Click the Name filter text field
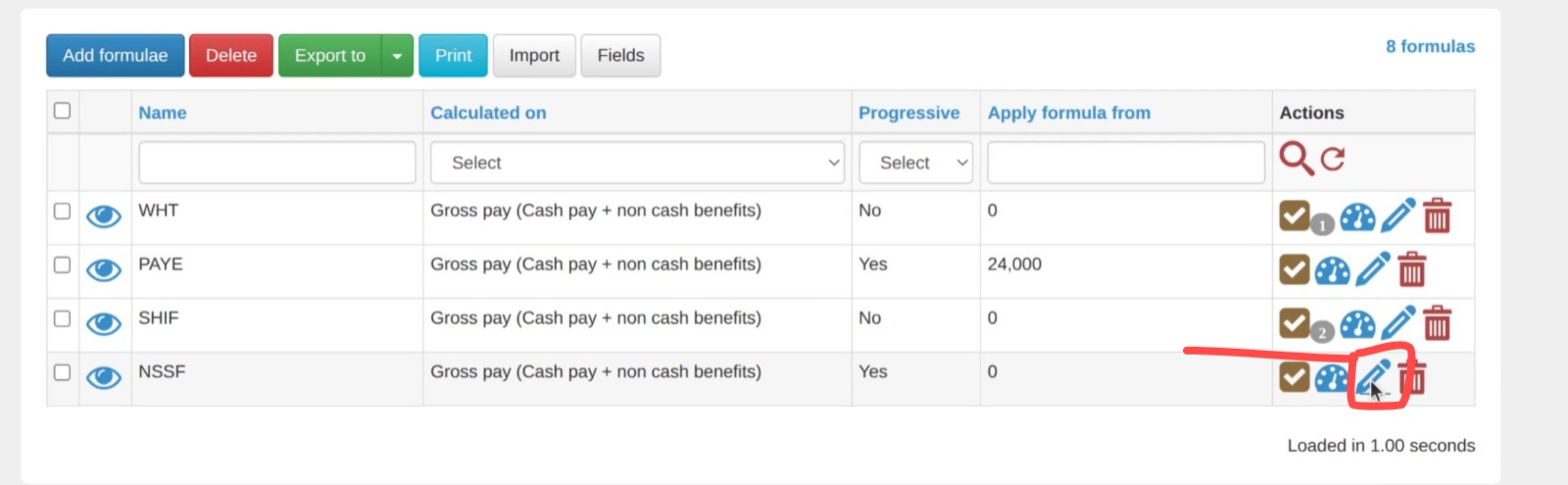The height and width of the screenshot is (485, 1568). point(277,163)
